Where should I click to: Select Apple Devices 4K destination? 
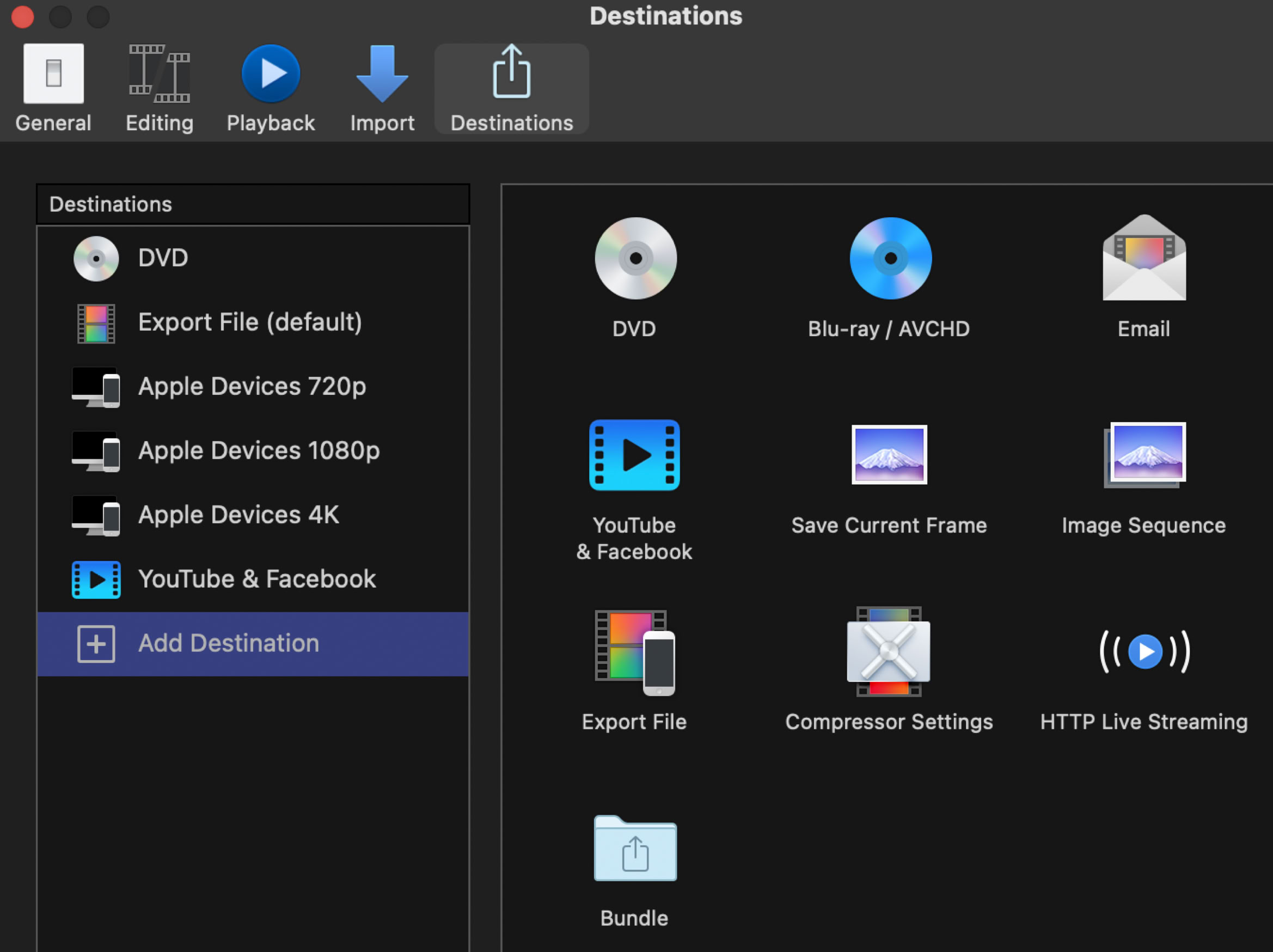click(x=238, y=515)
